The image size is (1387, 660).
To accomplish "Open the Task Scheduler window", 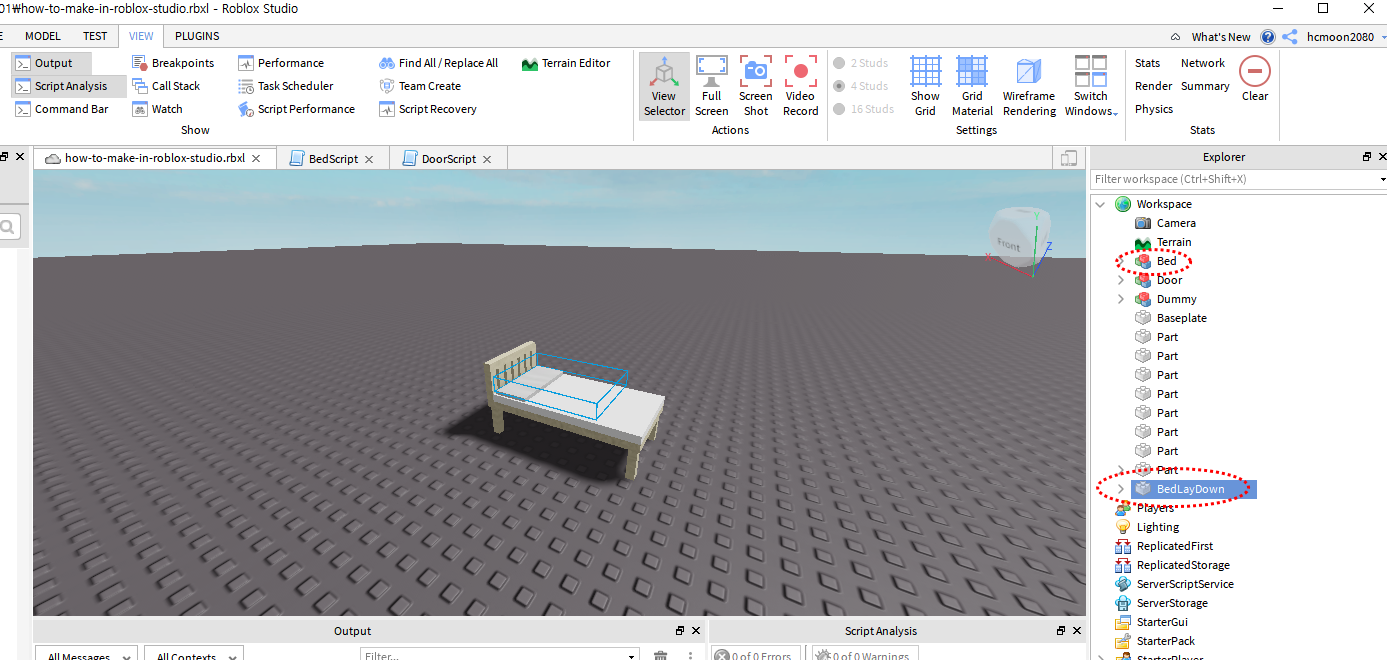I will (286, 86).
